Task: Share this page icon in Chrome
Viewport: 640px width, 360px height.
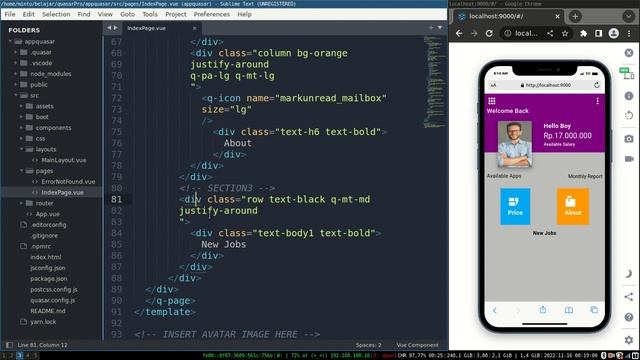Action: [550, 33]
